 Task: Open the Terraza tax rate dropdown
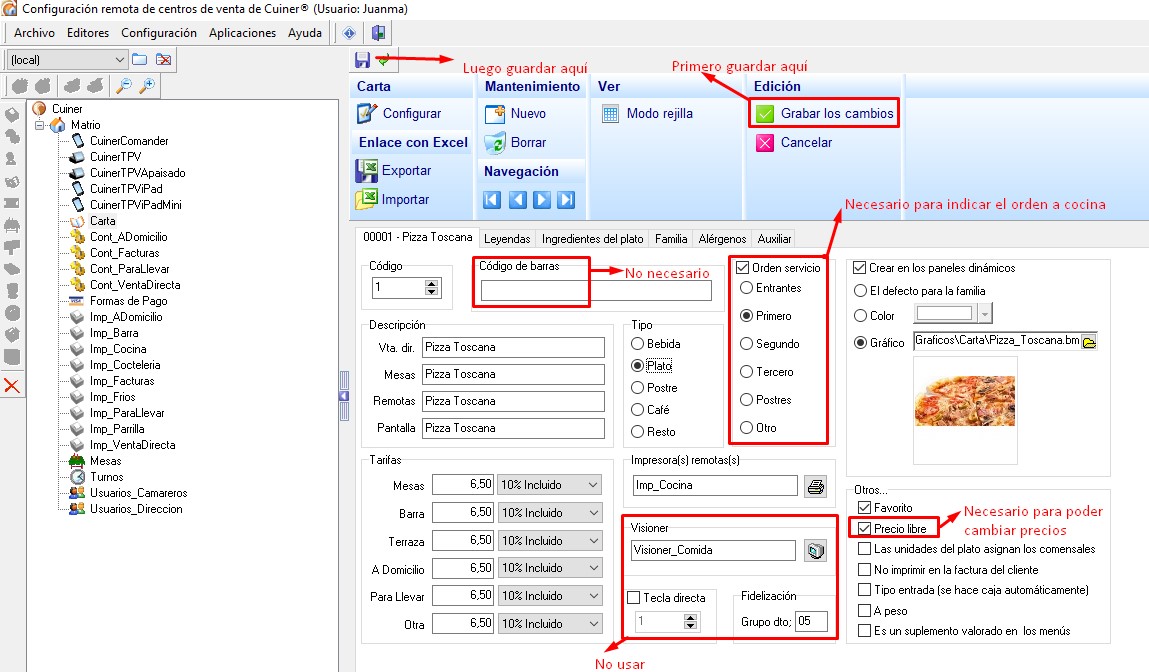tap(594, 541)
